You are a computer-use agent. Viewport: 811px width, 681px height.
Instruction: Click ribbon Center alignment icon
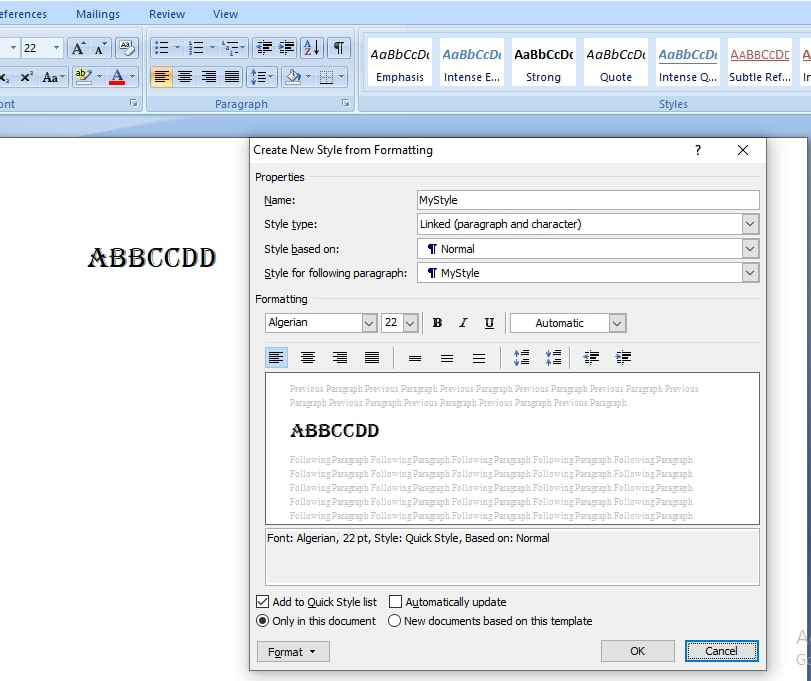pos(185,77)
